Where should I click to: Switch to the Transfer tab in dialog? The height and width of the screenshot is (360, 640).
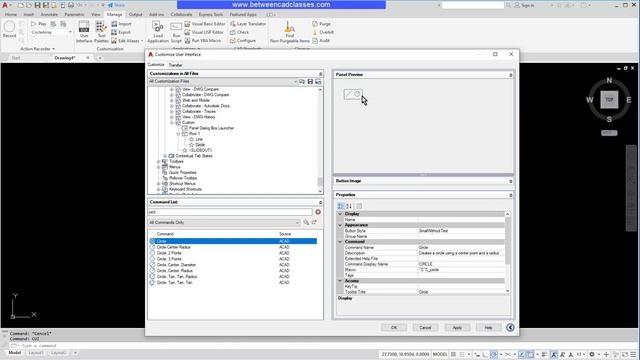176,65
